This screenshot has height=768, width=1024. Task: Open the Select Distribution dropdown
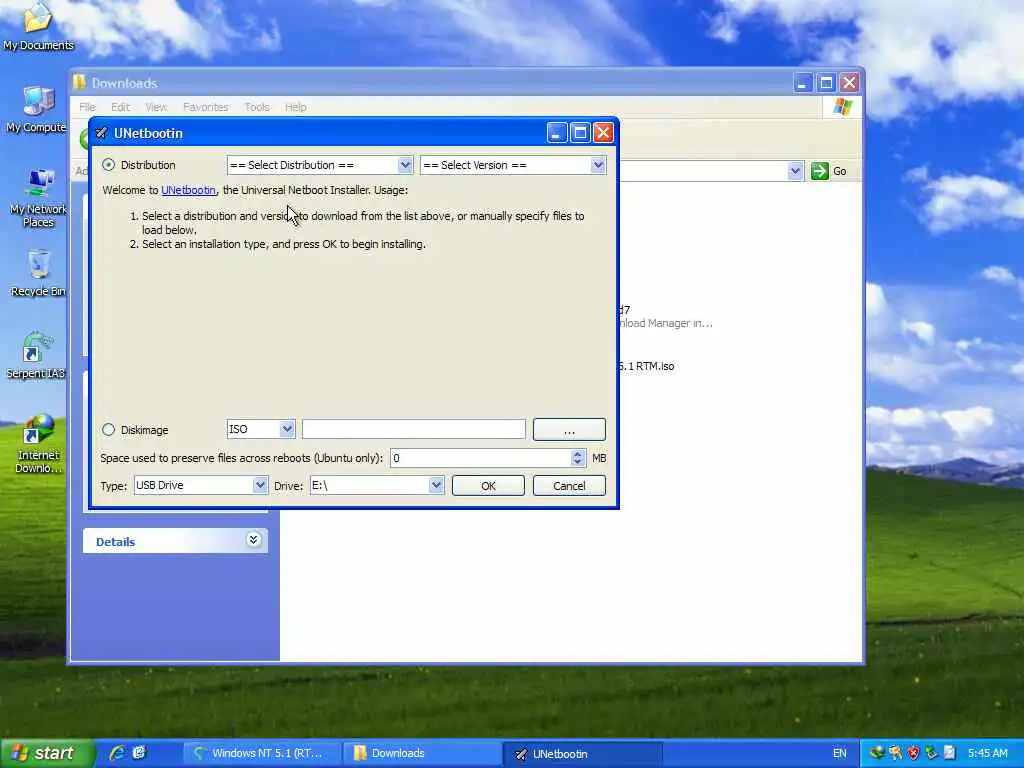(x=320, y=165)
